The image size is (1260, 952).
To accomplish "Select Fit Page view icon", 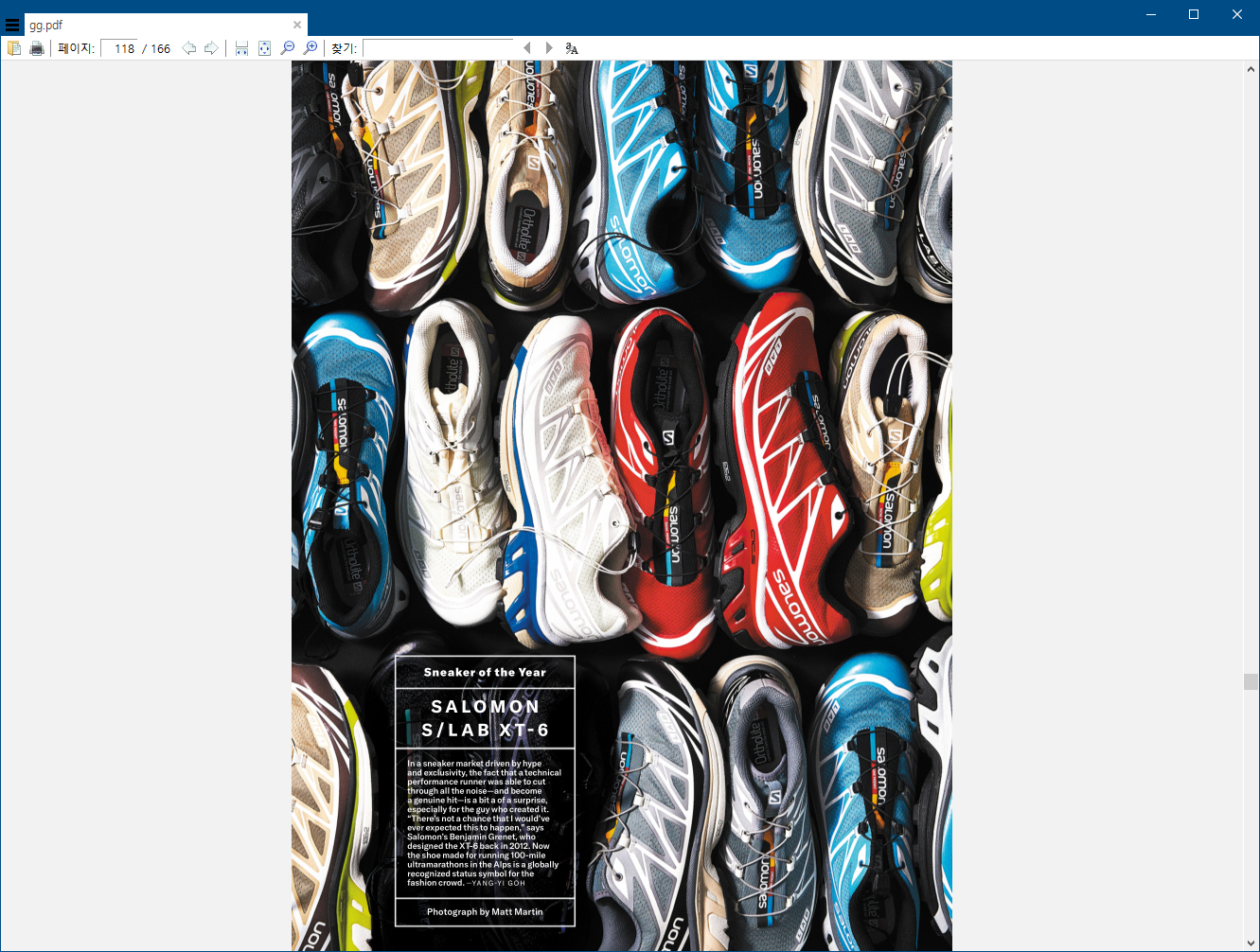I will tap(264, 48).
